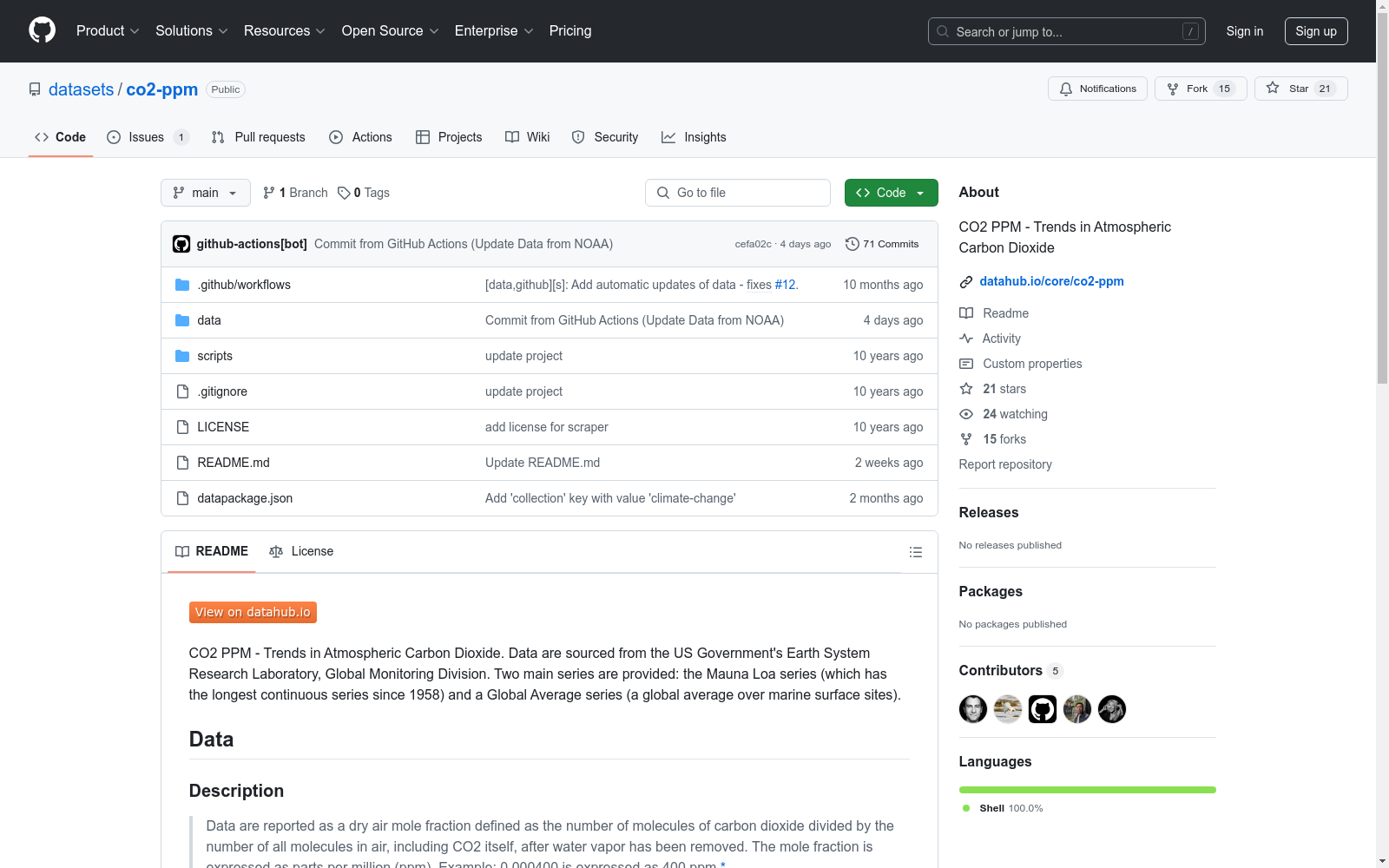Click the Custom properties icon
The width and height of the screenshot is (1389, 868).
tap(966, 364)
